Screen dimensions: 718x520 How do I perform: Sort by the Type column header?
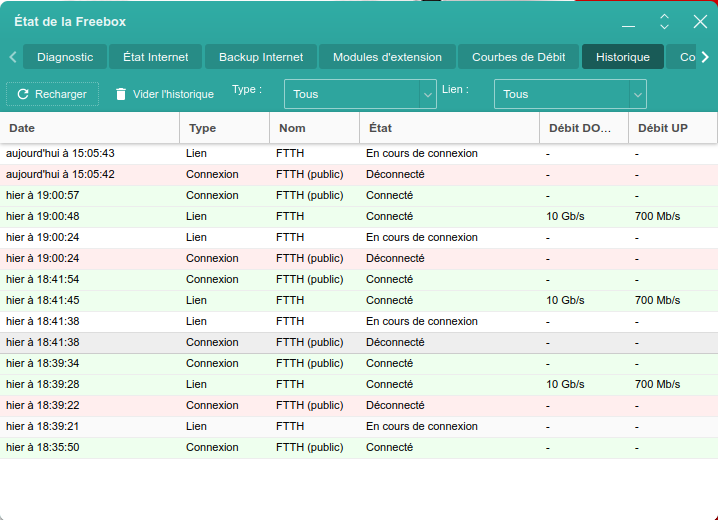[224, 128]
